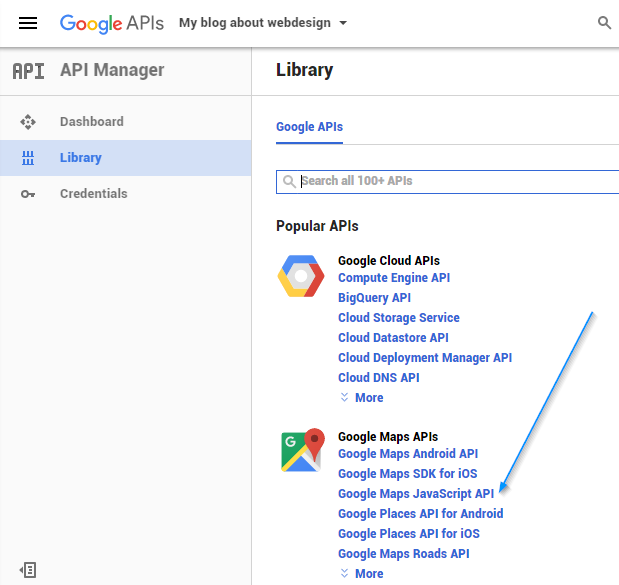Click the API Manager logo icon
The height and width of the screenshot is (585, 619).
pyautogui.click(x=28, y=71)
